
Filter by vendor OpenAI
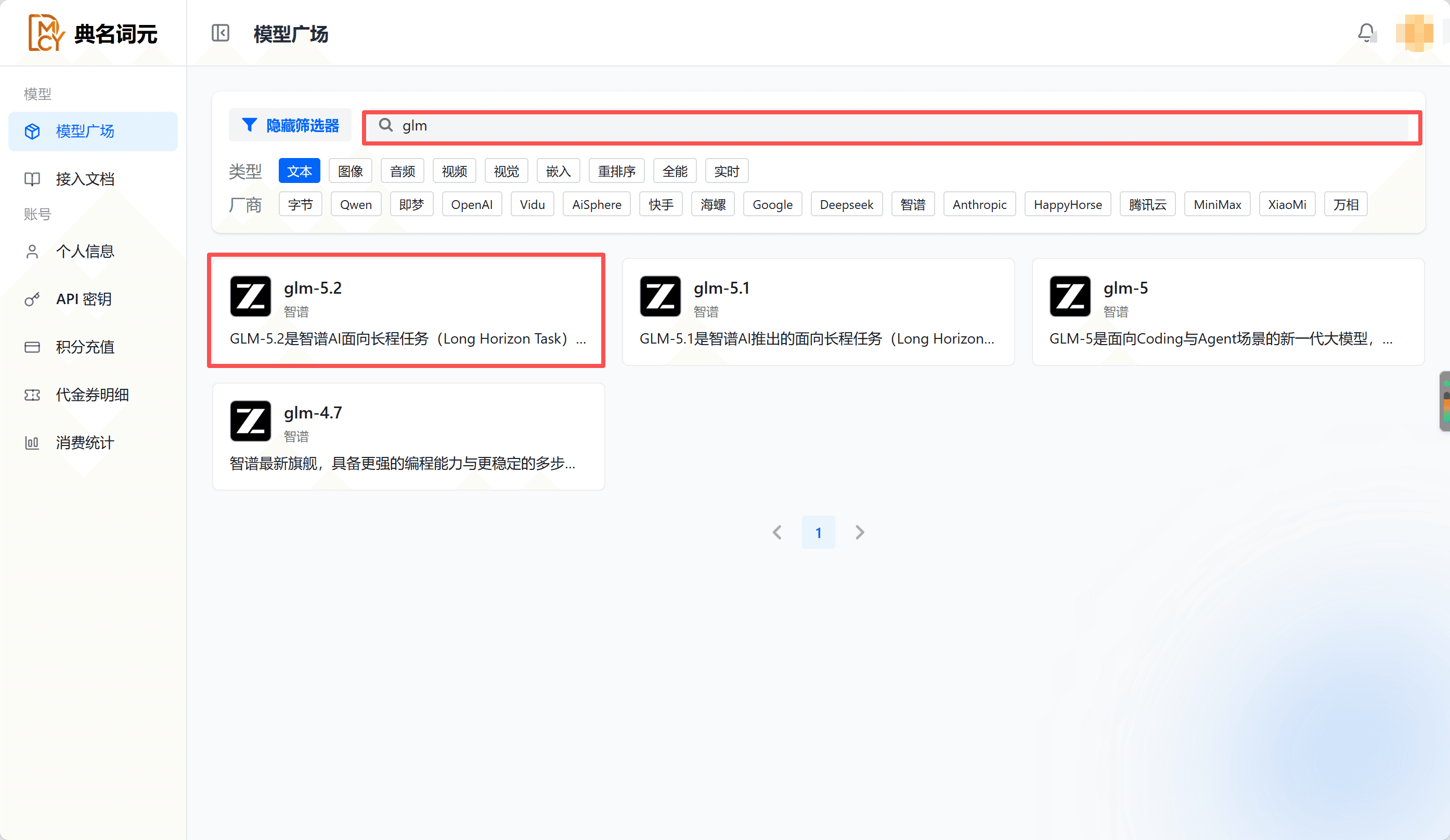point(472,205)
